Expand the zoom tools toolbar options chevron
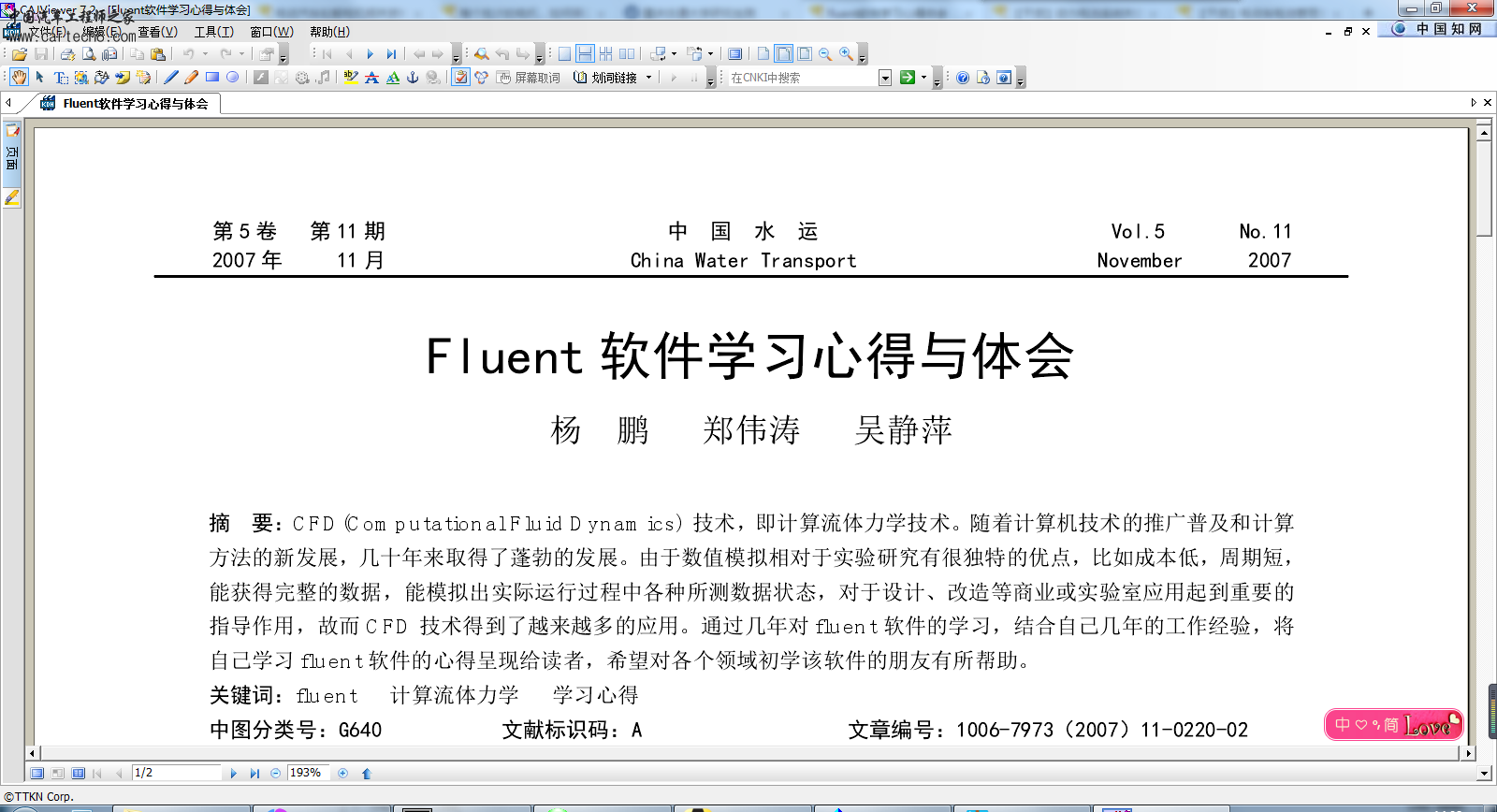1497x812 pixels. (x=863, y=56)
